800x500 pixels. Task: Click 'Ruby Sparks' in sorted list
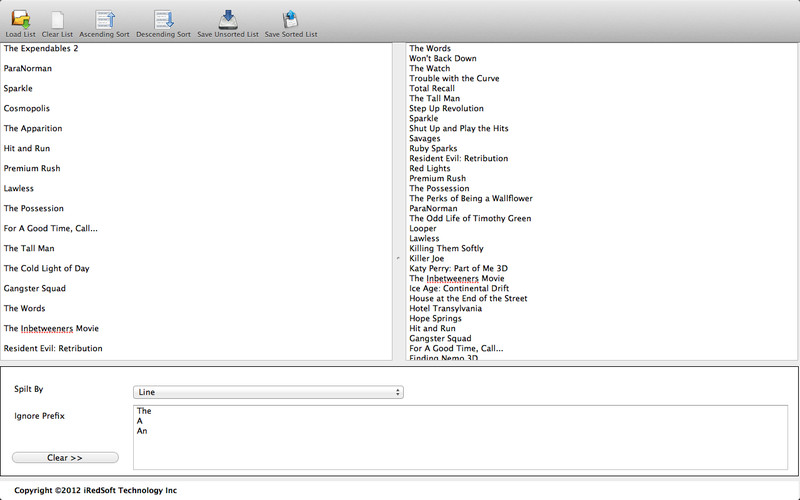(x=433, y=148)
